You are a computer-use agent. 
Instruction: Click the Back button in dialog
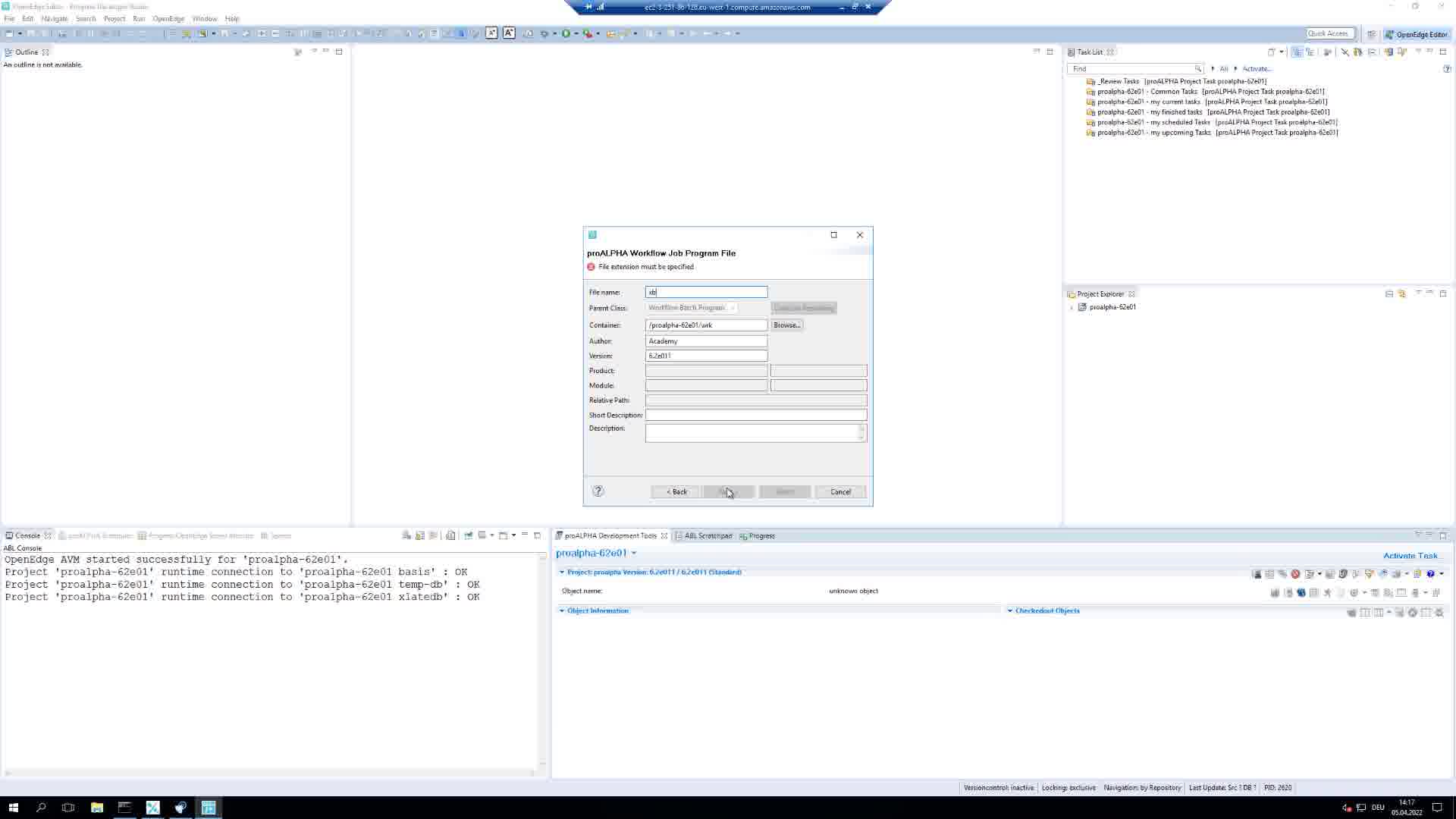(676, 492)
